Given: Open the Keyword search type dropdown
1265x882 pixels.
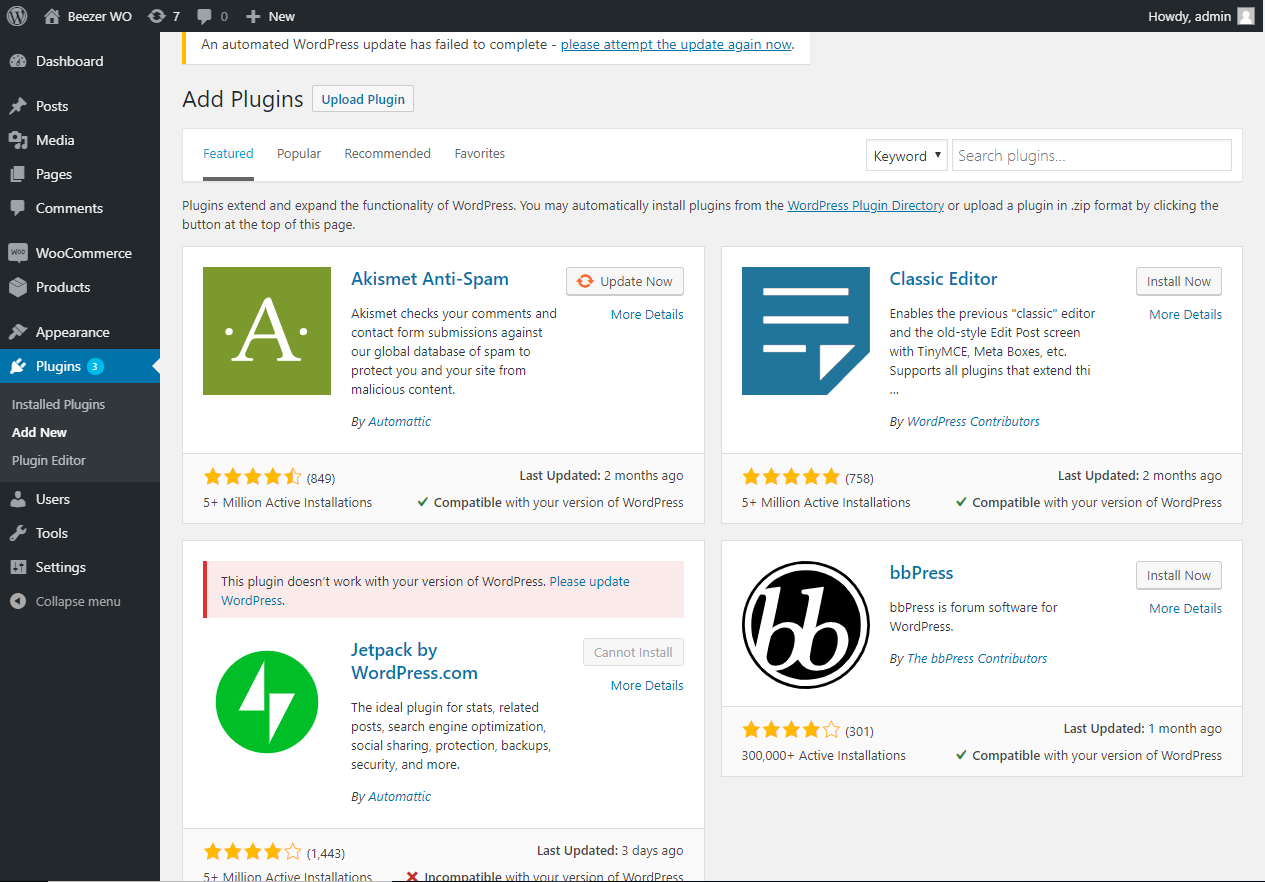Looking at the screenshot, I should click(906, 156).
